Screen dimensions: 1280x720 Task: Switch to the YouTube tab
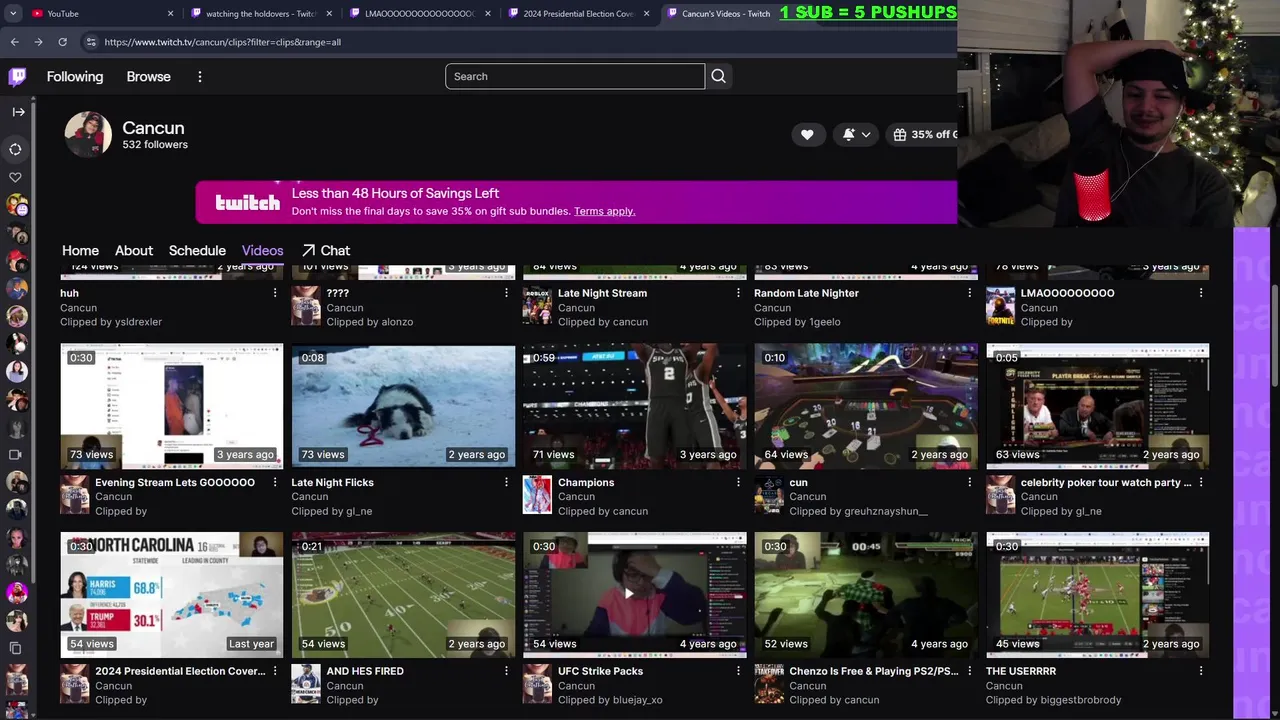[x=100, y=13]
